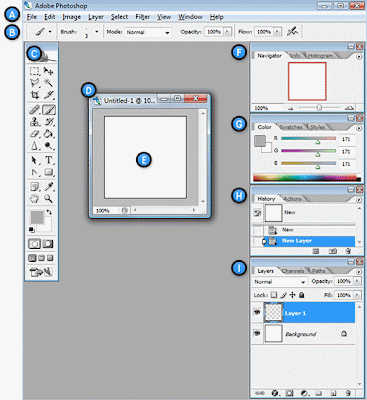The image size is (367, 400).
Task: Select the Clone Stamp tool
Action: [x=35, y=122]
